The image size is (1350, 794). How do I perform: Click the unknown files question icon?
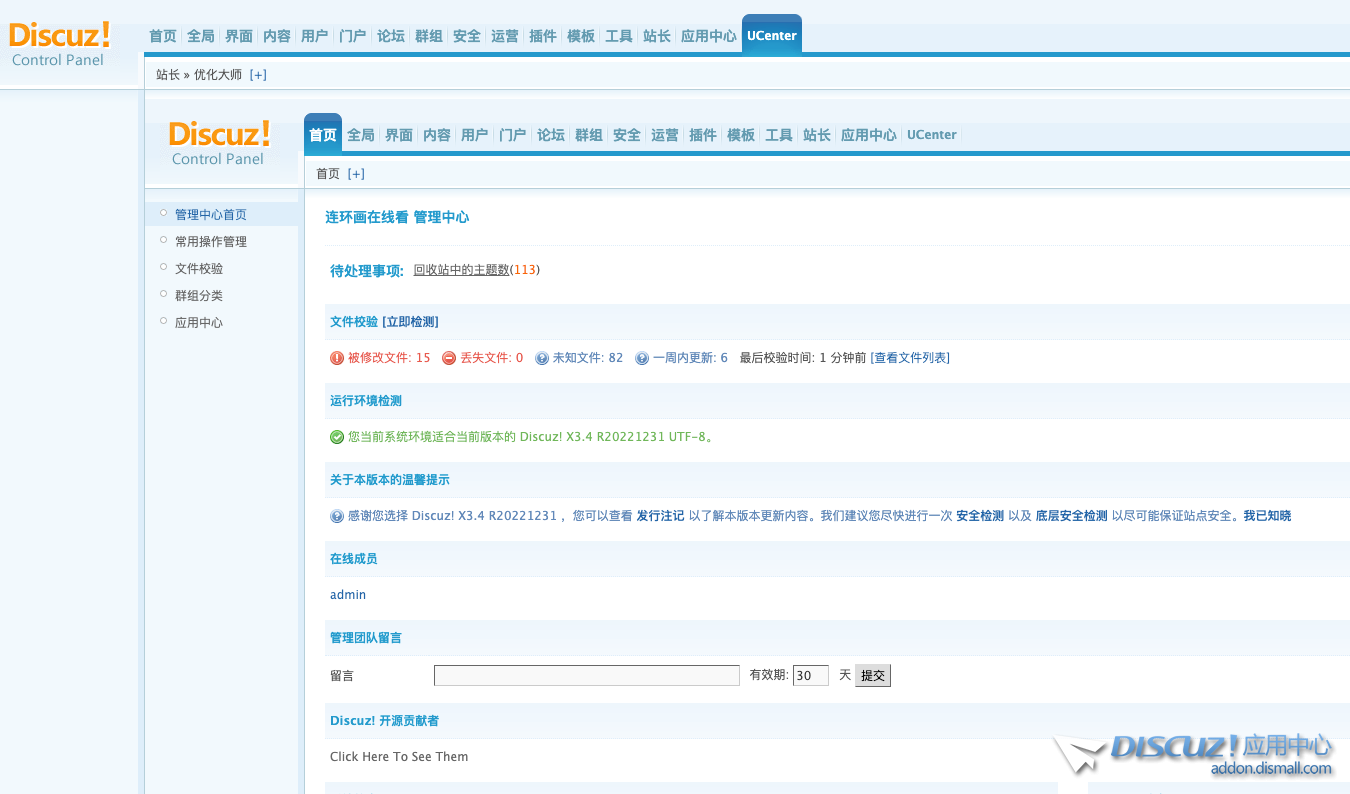[542, 358]
